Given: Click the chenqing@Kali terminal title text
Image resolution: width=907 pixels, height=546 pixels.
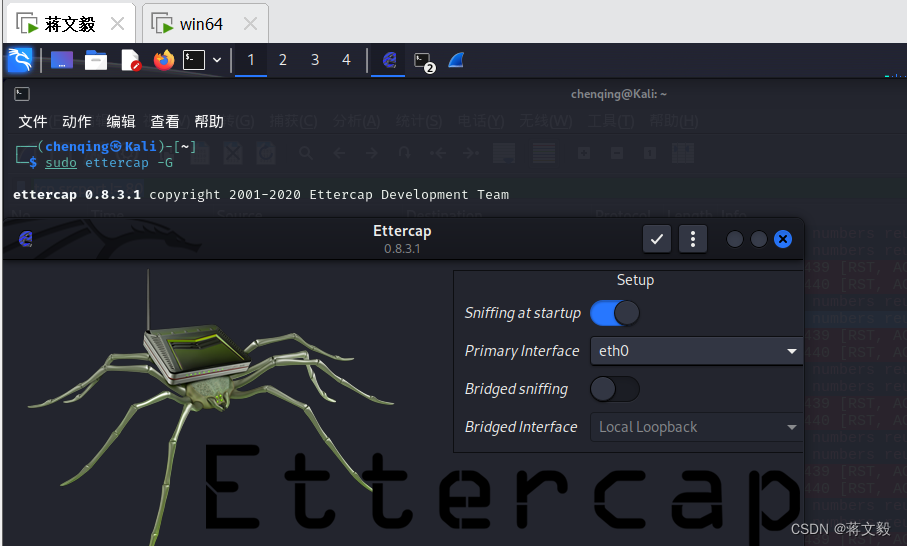Looking at the screenshot, I should pyautogui.click(x=618, y=94).
